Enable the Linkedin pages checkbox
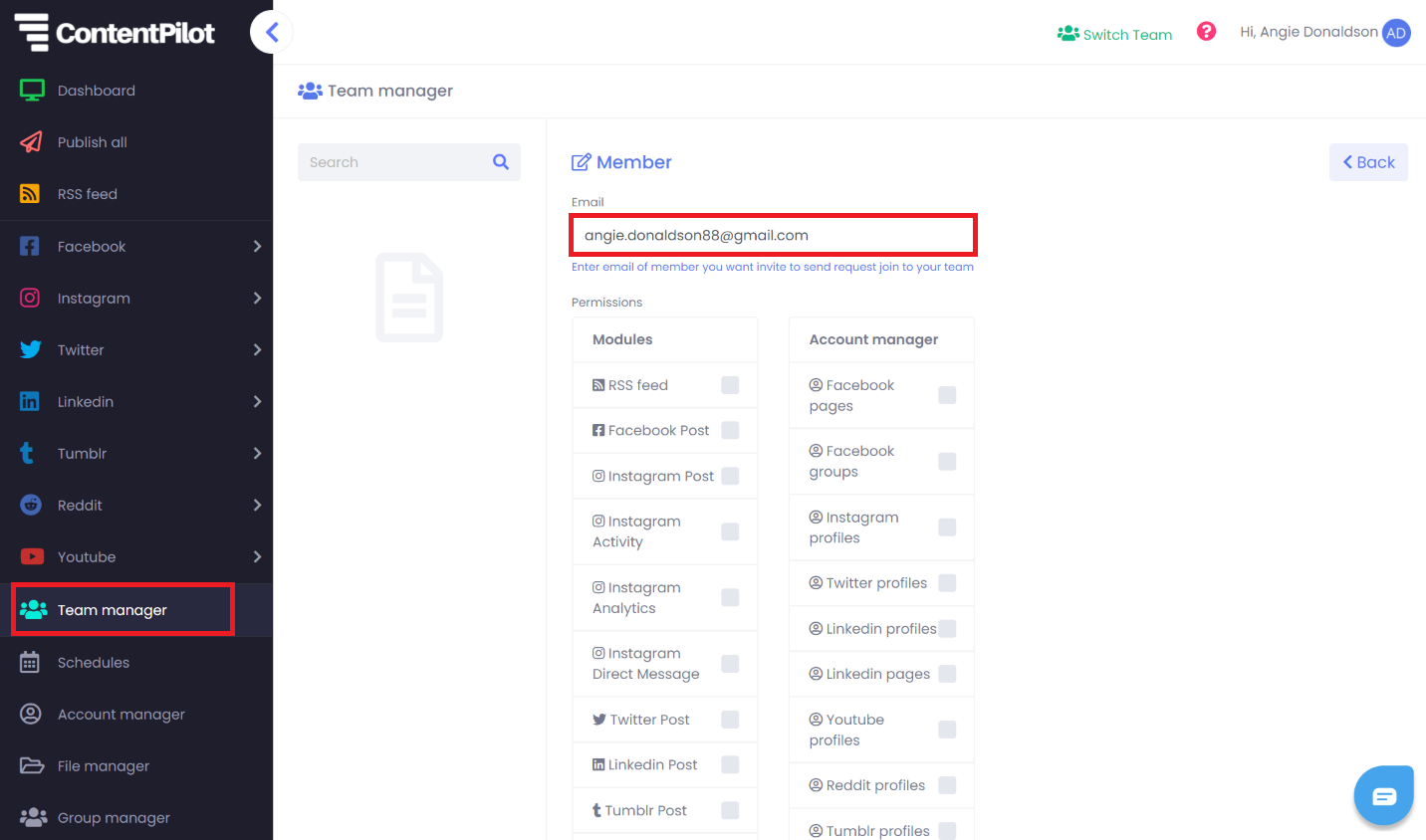This screenshot has width=1426, height=840. pyautogui.click(x=947, y=674)
